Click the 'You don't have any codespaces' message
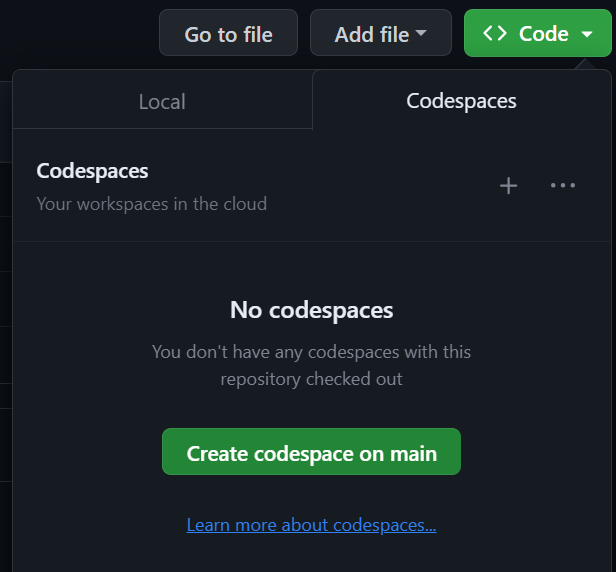 coord(311,365)
